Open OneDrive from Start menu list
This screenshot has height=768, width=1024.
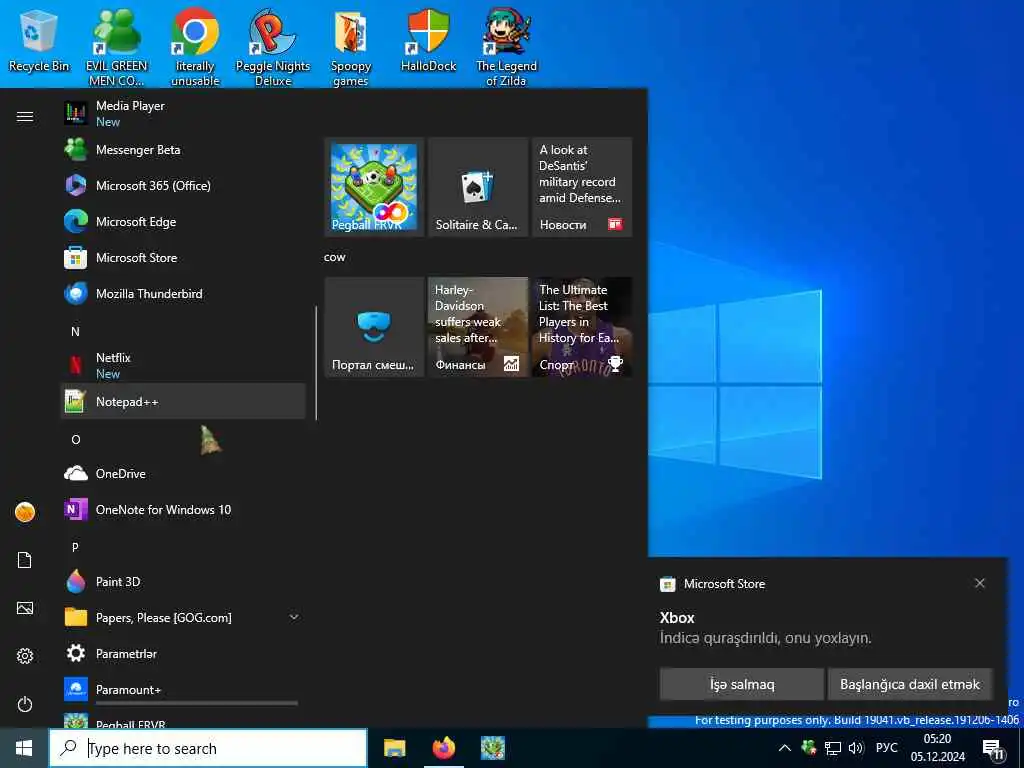[x=183, y=473]
